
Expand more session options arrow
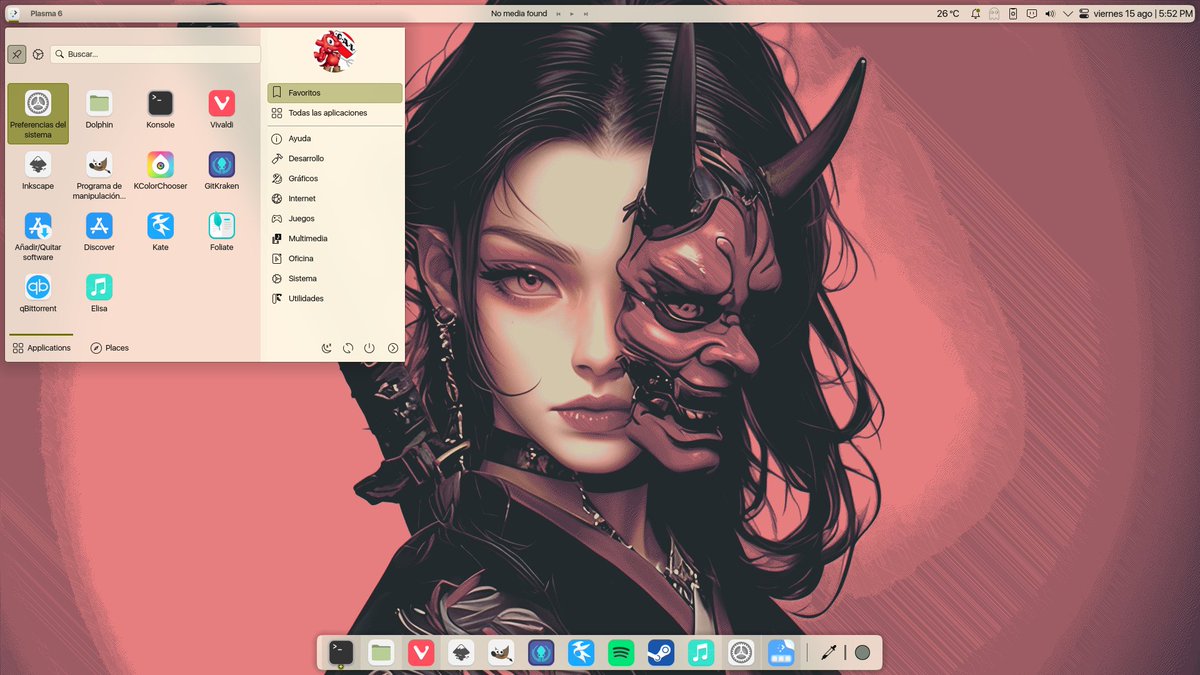[393, 348]
